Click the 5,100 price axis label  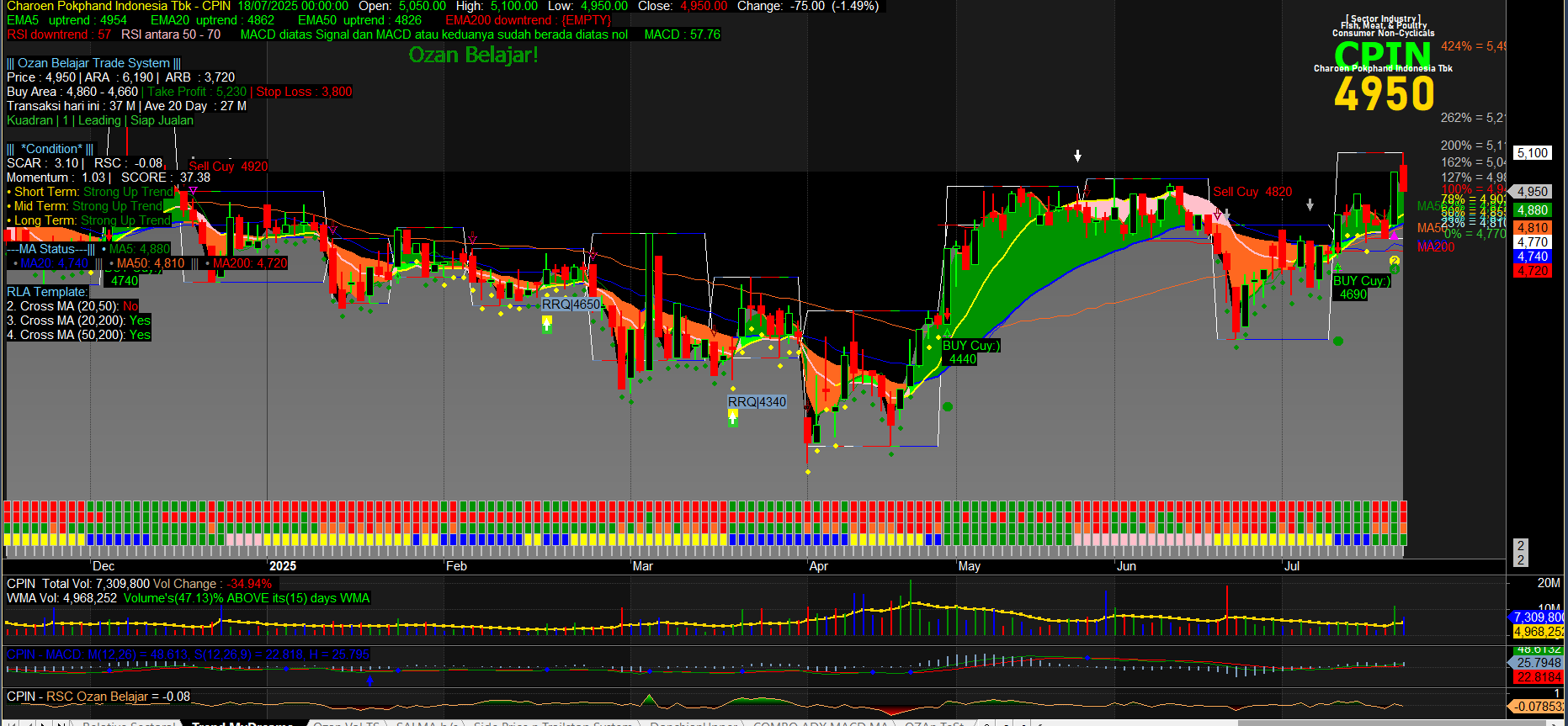pos(1532,153)
